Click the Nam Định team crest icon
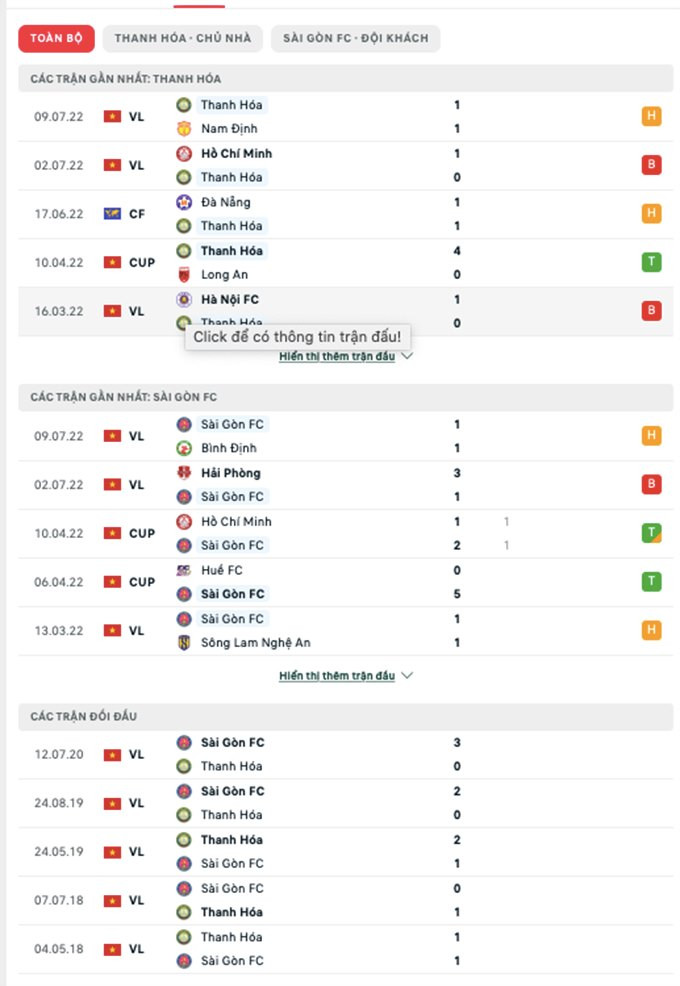Viewport: 680px width, 986px height. click(184, 129)
